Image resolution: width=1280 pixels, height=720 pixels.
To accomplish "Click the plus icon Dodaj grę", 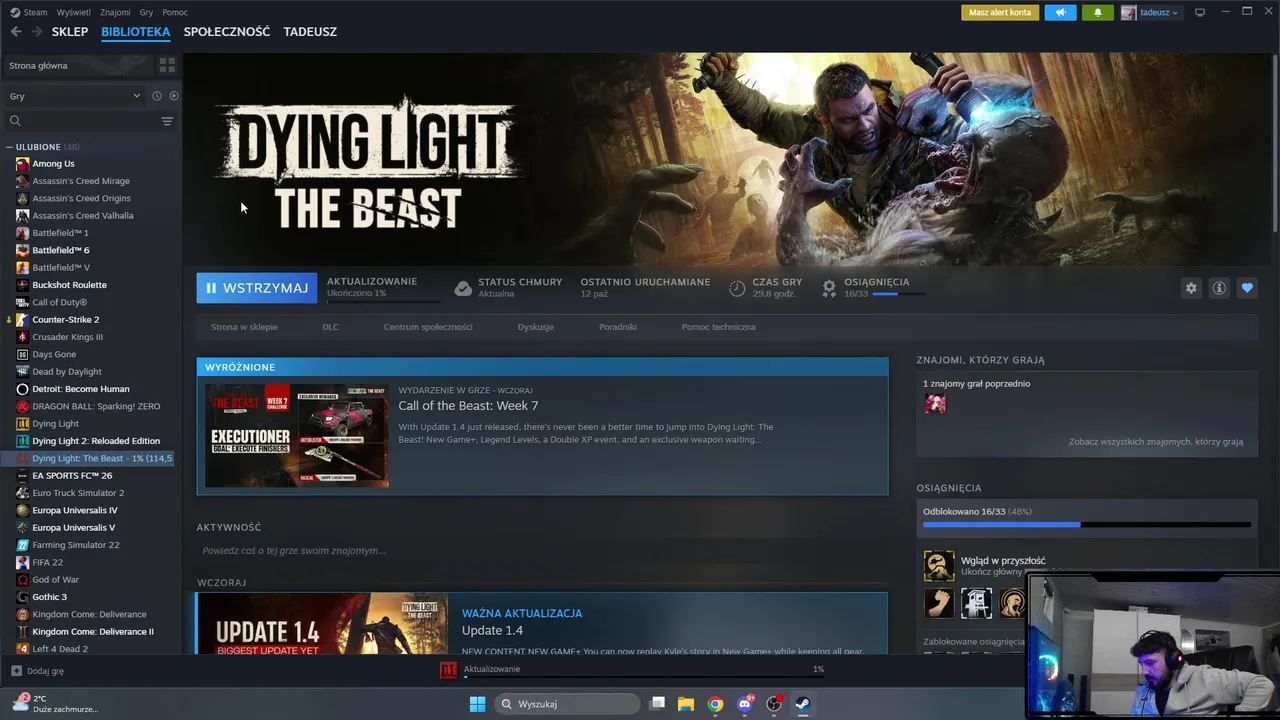I will [x=16, y=671].
